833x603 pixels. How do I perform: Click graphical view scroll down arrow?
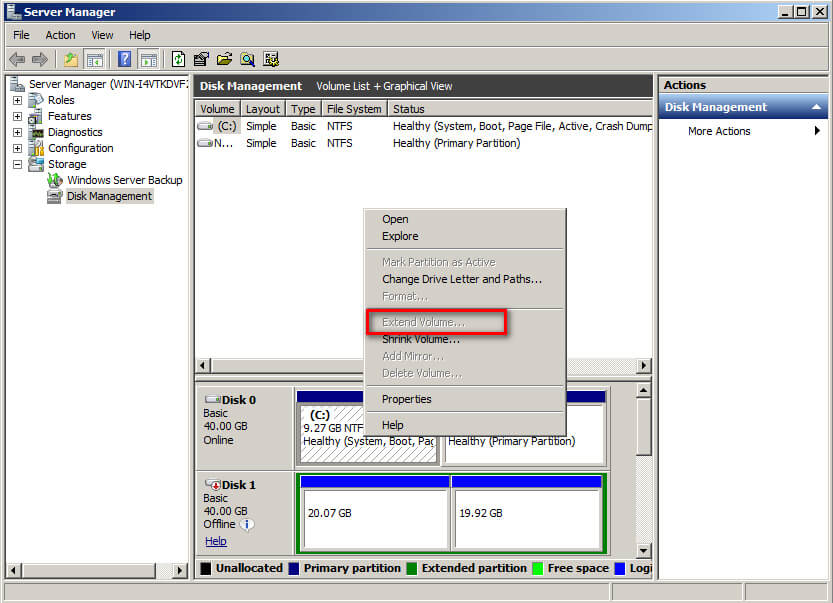[643, 550]
